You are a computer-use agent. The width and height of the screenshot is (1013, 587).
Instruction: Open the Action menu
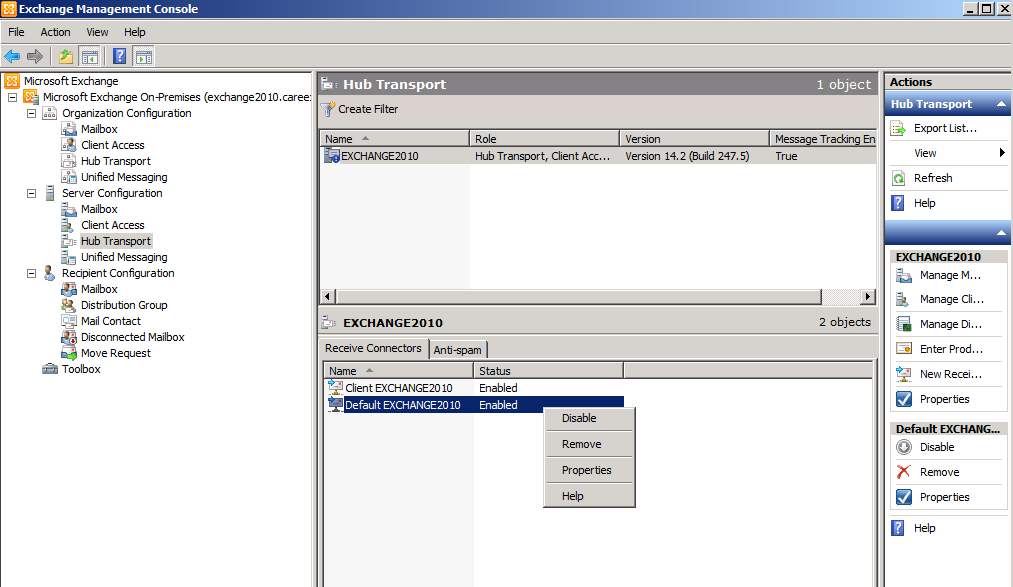(x=56, y=32)
